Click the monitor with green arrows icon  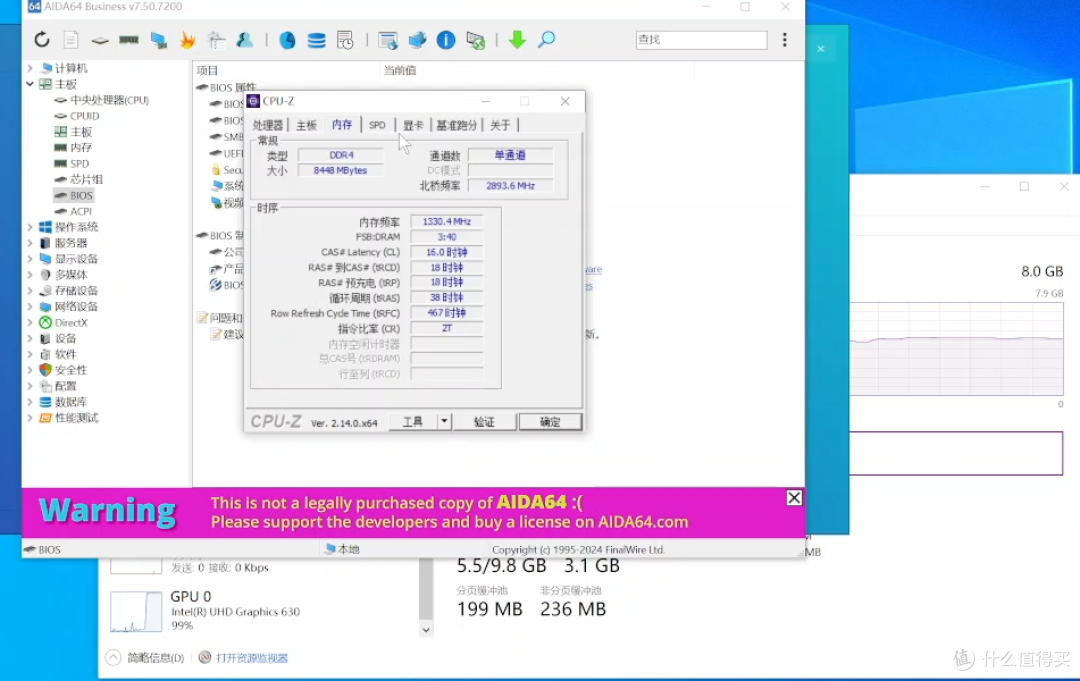click(x=475, y=40)
